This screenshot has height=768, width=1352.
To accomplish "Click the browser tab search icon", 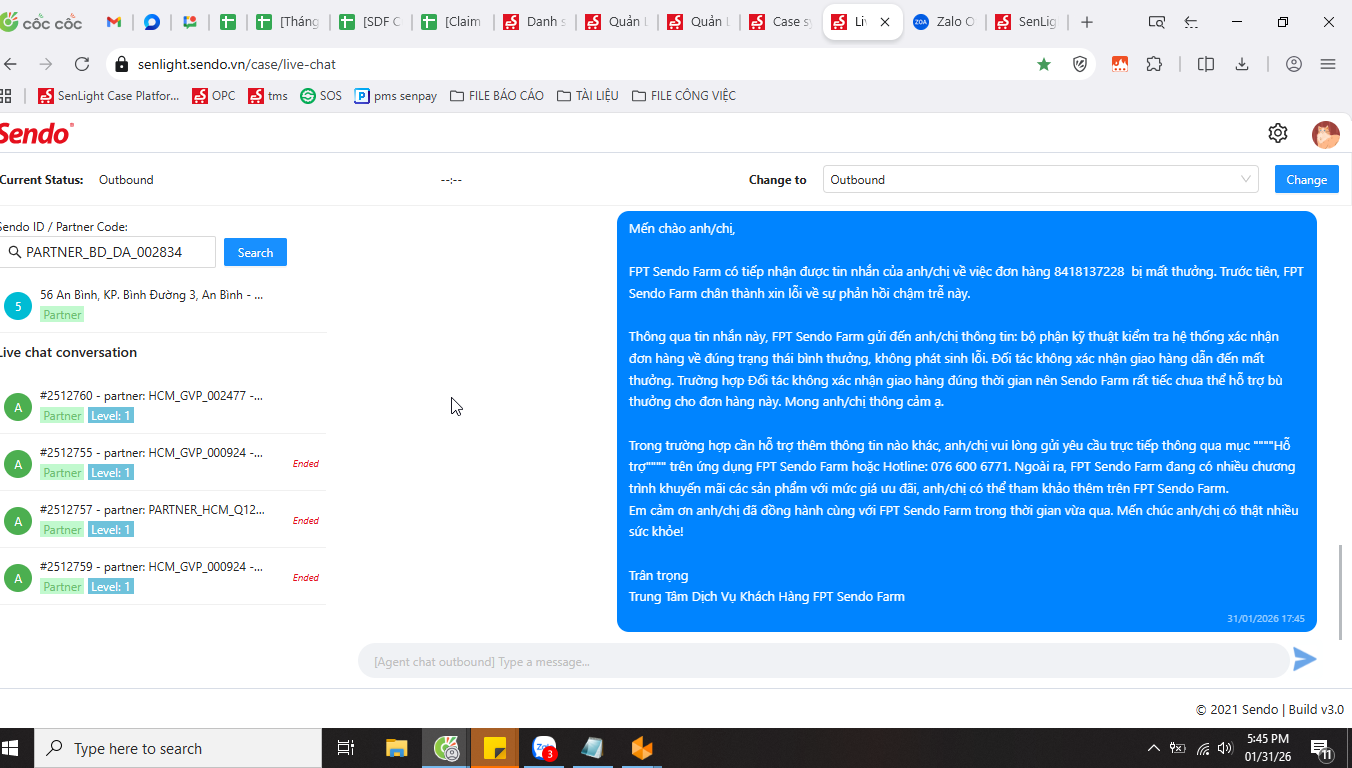I will [1157, 22].
